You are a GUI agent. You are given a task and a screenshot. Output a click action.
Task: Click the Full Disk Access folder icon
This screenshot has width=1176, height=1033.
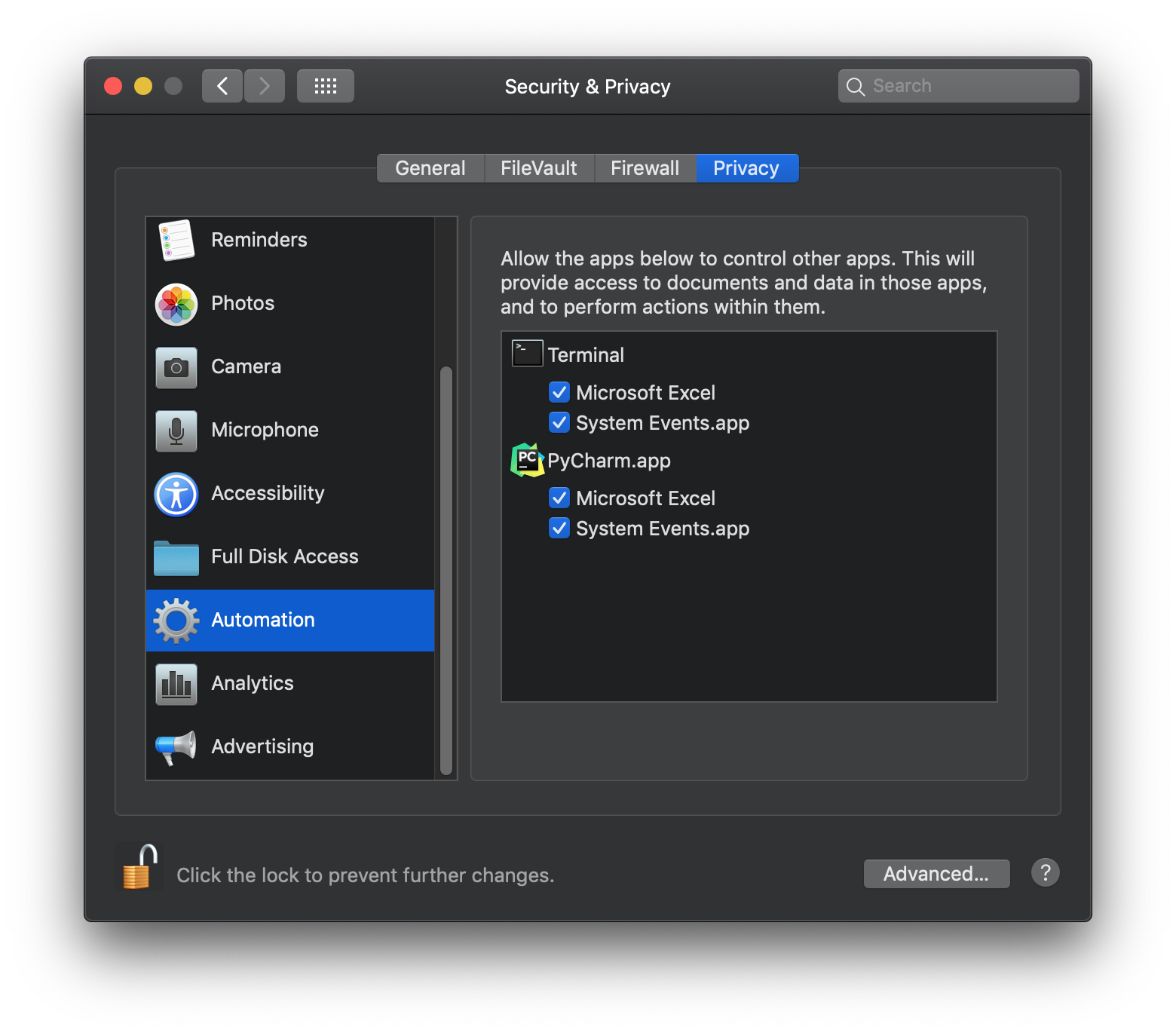coord(176,558)
